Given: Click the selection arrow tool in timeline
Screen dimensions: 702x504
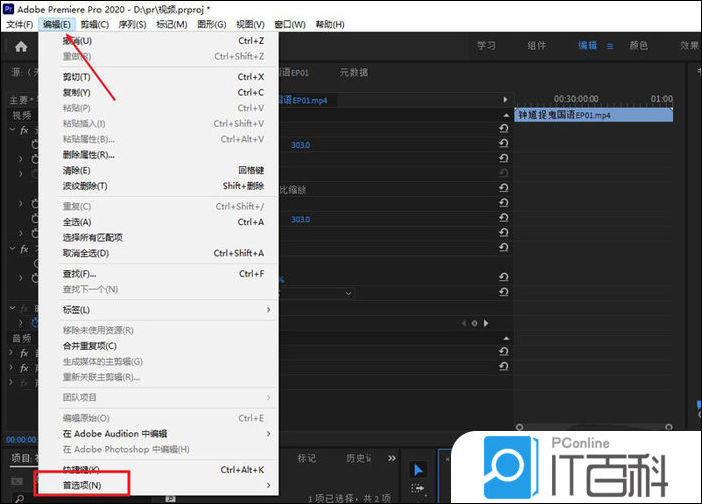Looking at the screenshot, I should 418,470.
